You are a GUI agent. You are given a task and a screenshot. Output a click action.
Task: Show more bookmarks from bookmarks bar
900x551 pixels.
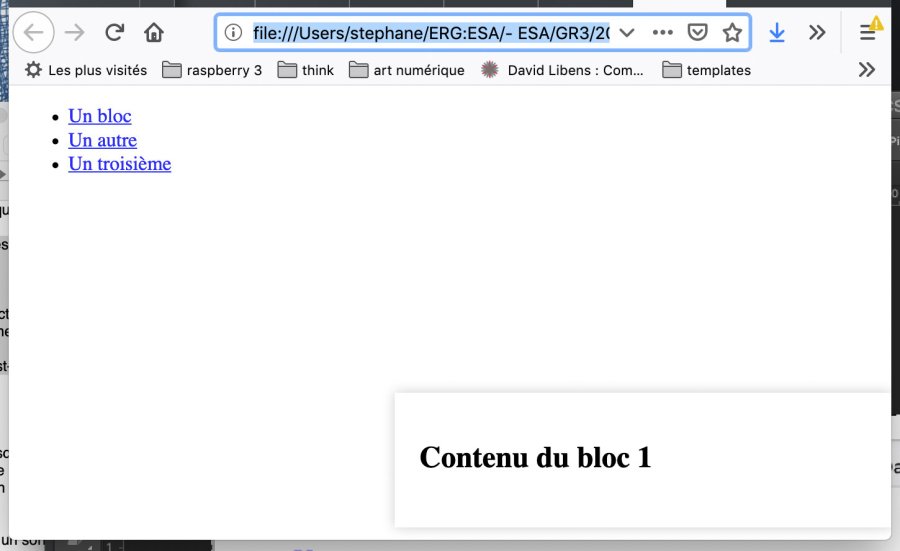[866, 70]
